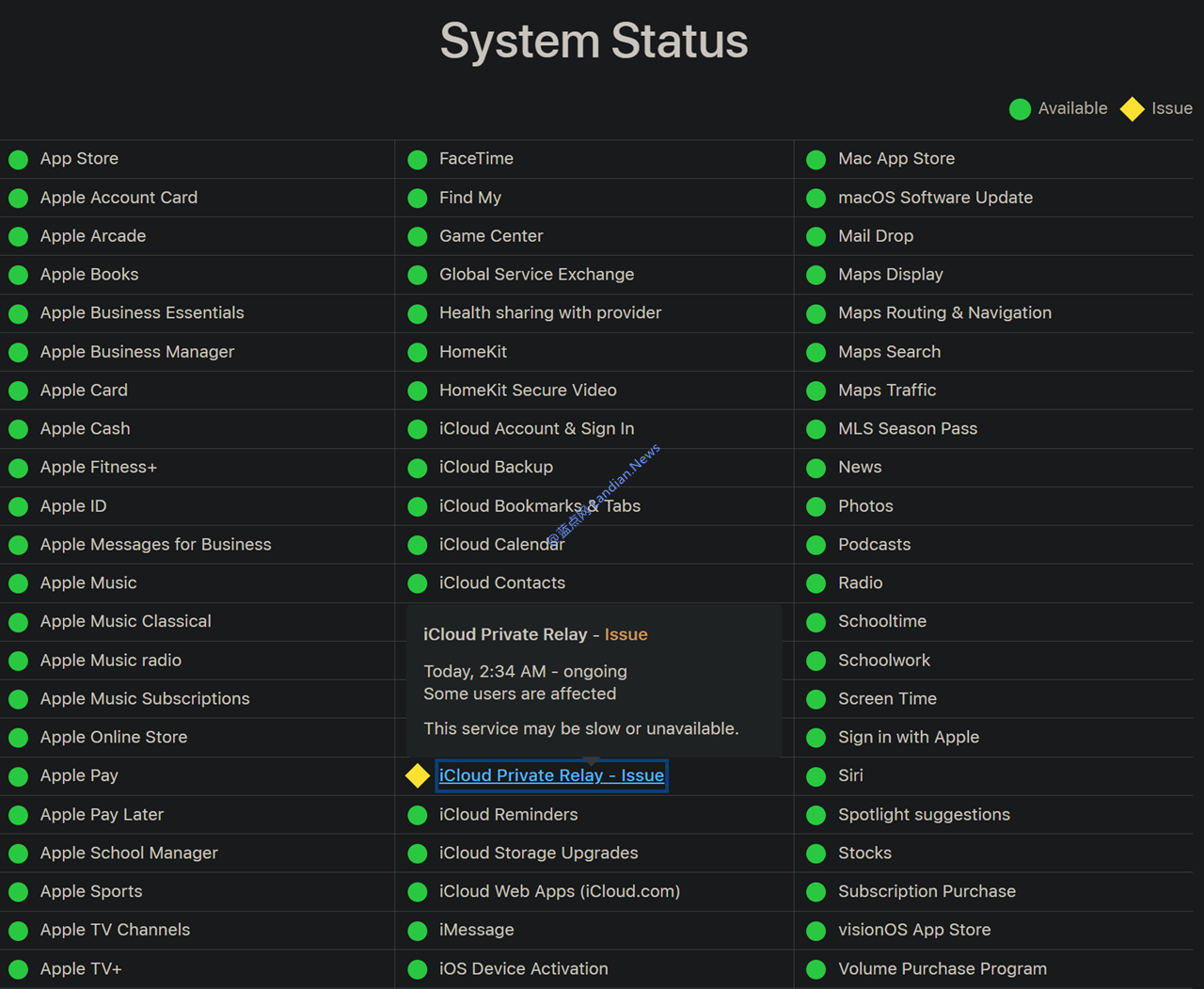
Task: Select the Global Service Exchange entry
Action: tap(536, 275)
